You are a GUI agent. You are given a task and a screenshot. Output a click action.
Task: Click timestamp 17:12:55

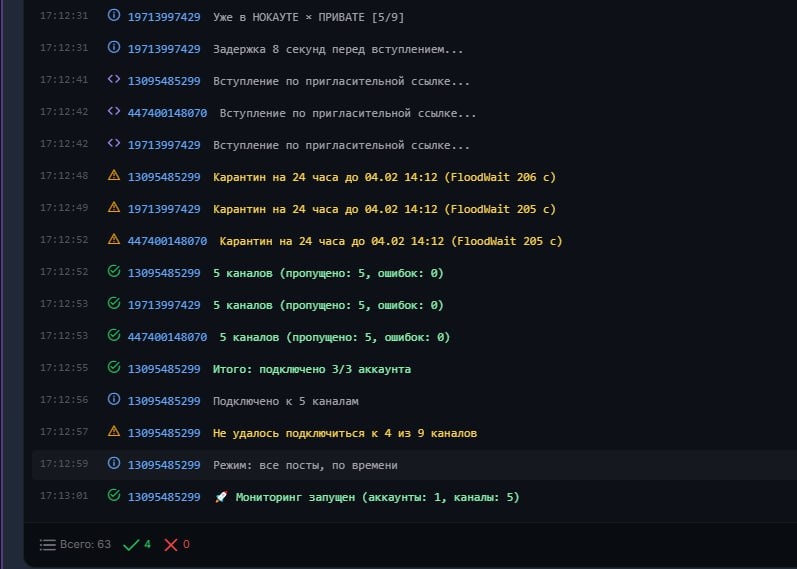[x=64, y=368]
